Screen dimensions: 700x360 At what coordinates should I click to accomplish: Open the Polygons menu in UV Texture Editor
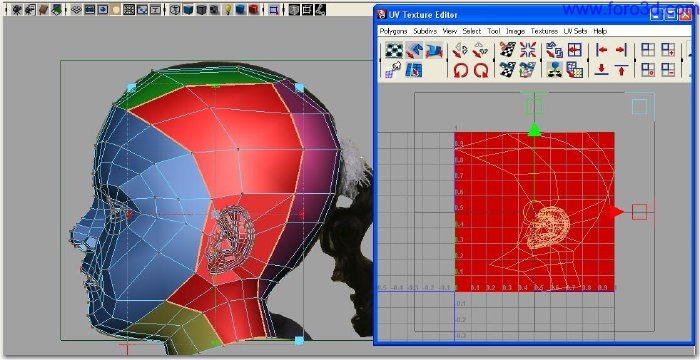[x=393, y=31]
